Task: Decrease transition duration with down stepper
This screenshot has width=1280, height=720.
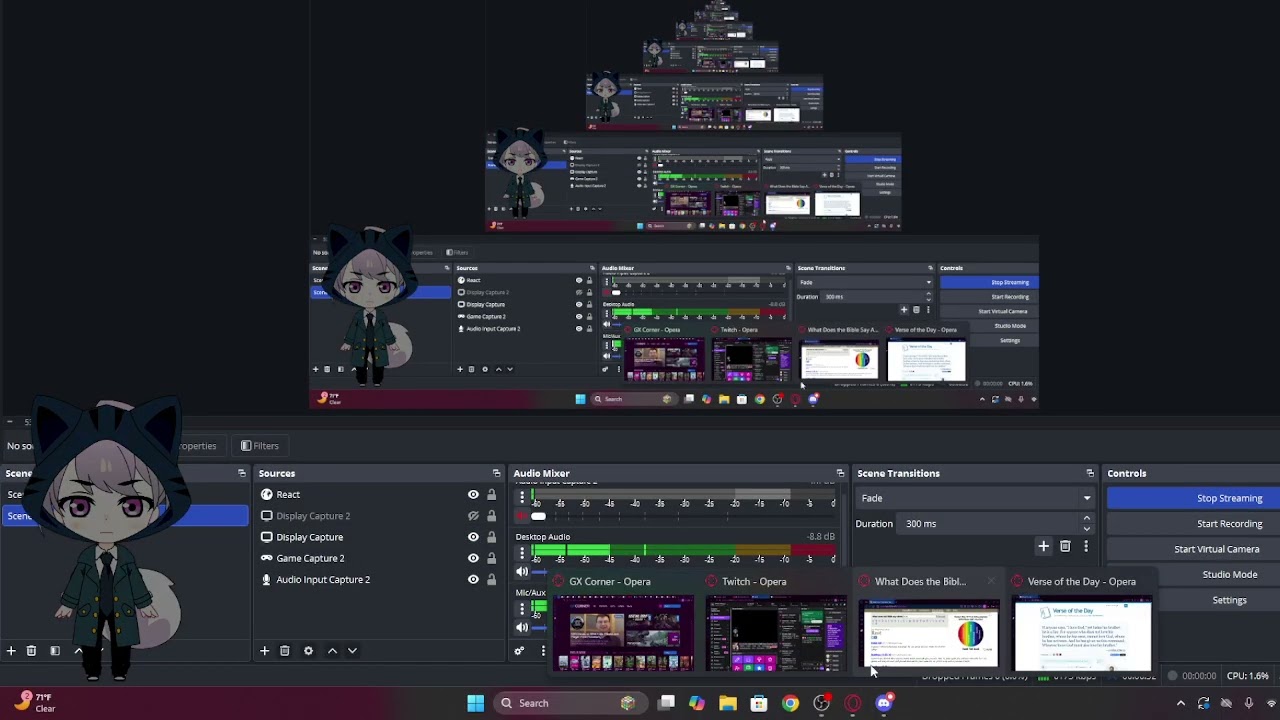Action: tap(1086, 528)
